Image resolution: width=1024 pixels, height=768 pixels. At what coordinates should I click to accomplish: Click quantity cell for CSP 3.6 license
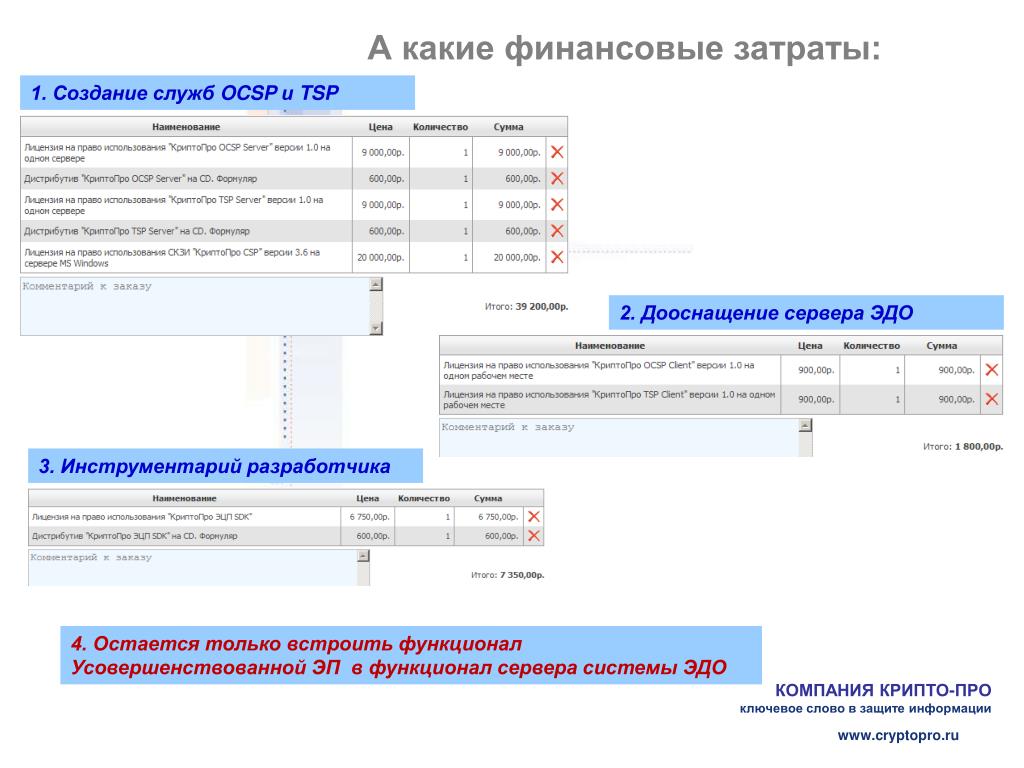click(x=441, y=257)
